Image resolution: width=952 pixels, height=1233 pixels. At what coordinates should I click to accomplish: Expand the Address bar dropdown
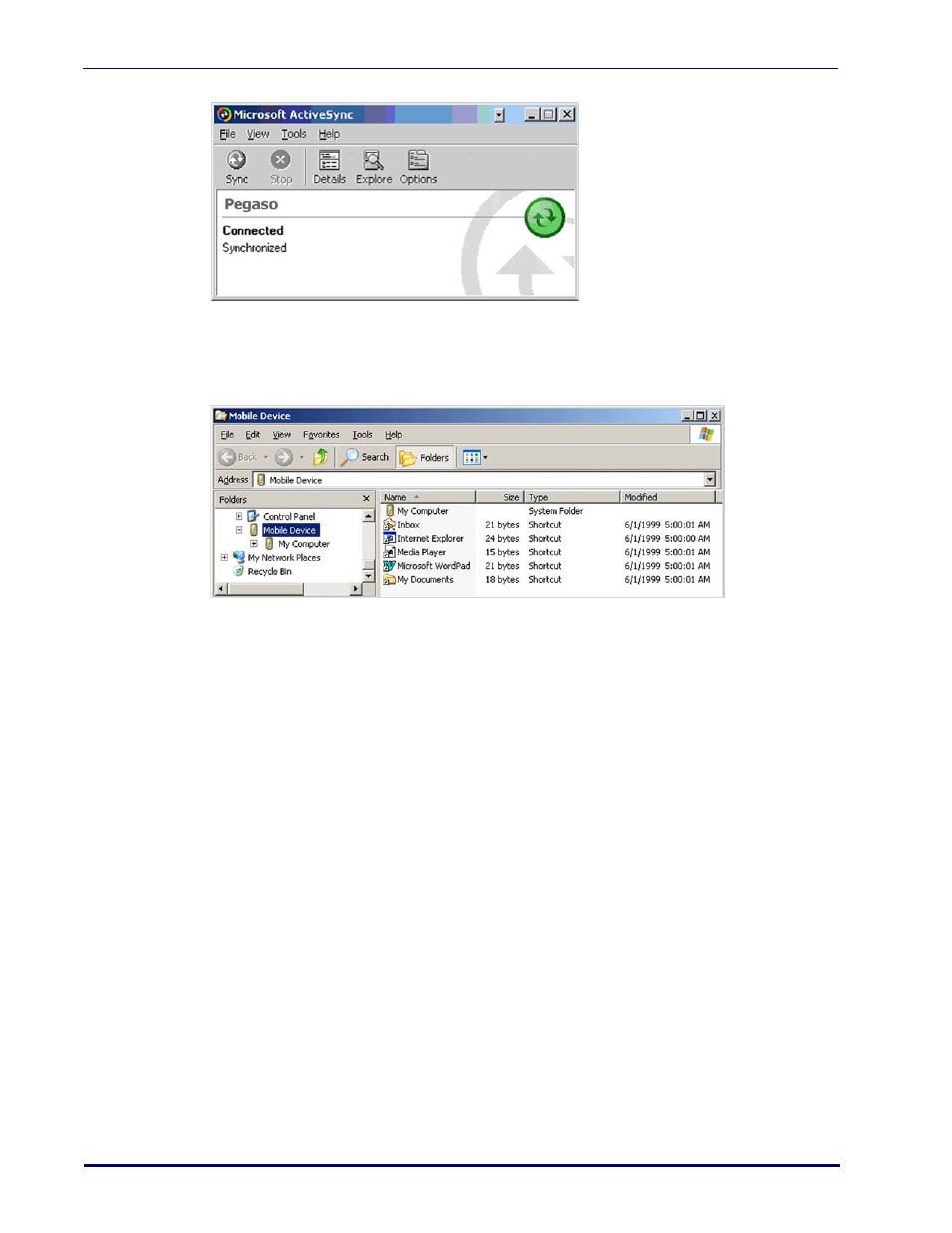(711, 480)
